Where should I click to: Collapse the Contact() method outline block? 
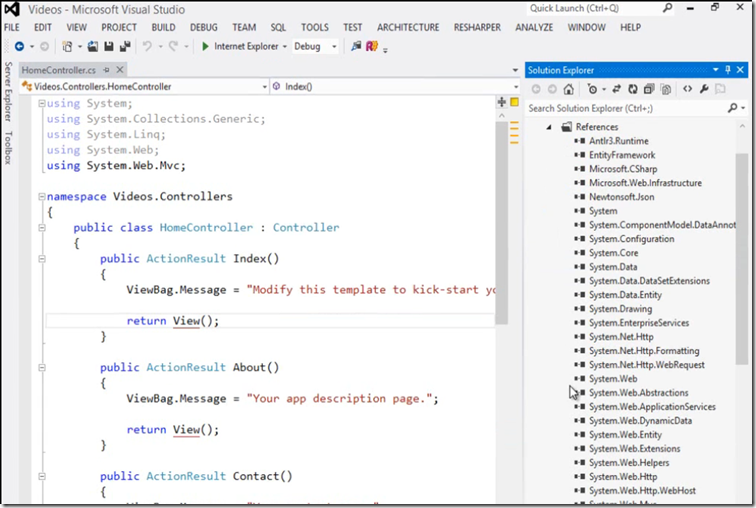point(42,476)
